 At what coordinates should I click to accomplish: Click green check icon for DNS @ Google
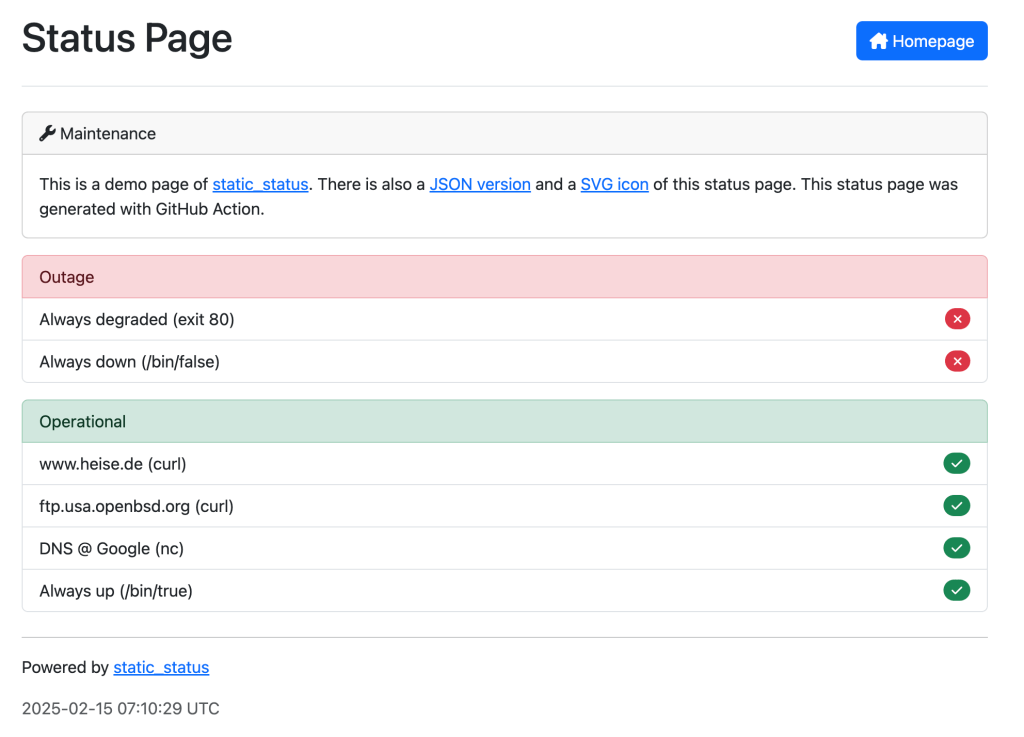point(957,548)
